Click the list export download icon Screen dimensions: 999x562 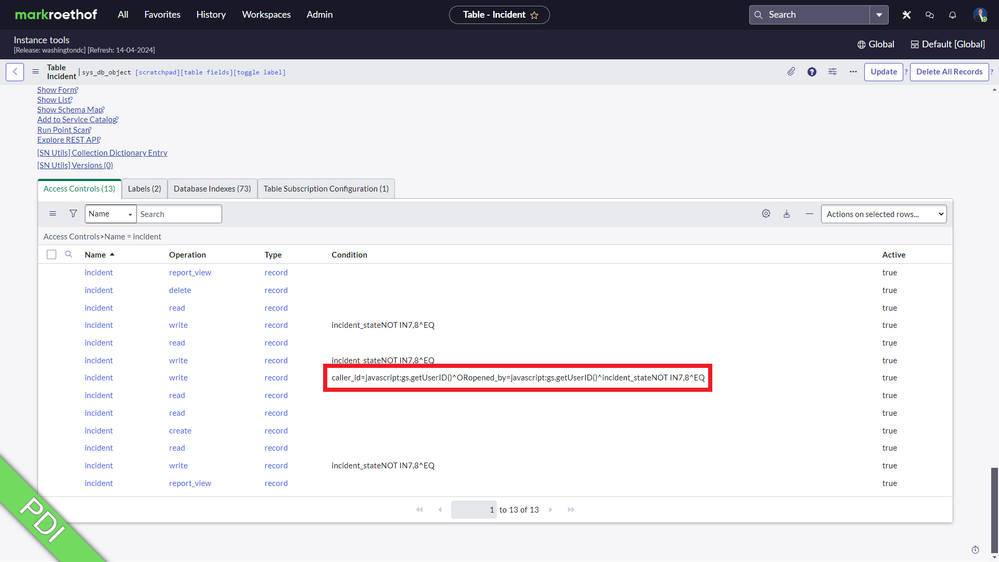tap(787, 214)
